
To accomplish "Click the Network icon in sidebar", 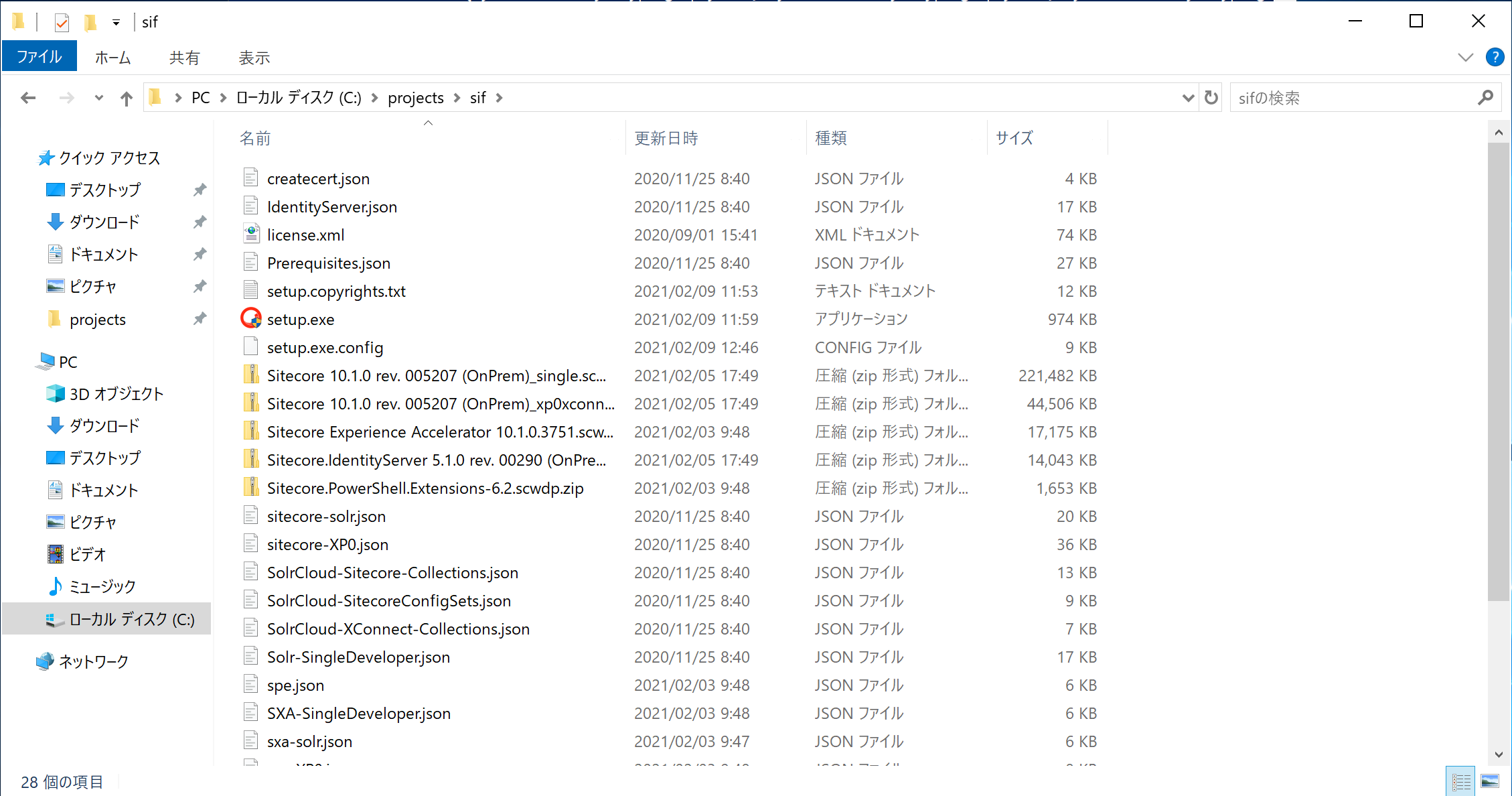I will [45, 661].
